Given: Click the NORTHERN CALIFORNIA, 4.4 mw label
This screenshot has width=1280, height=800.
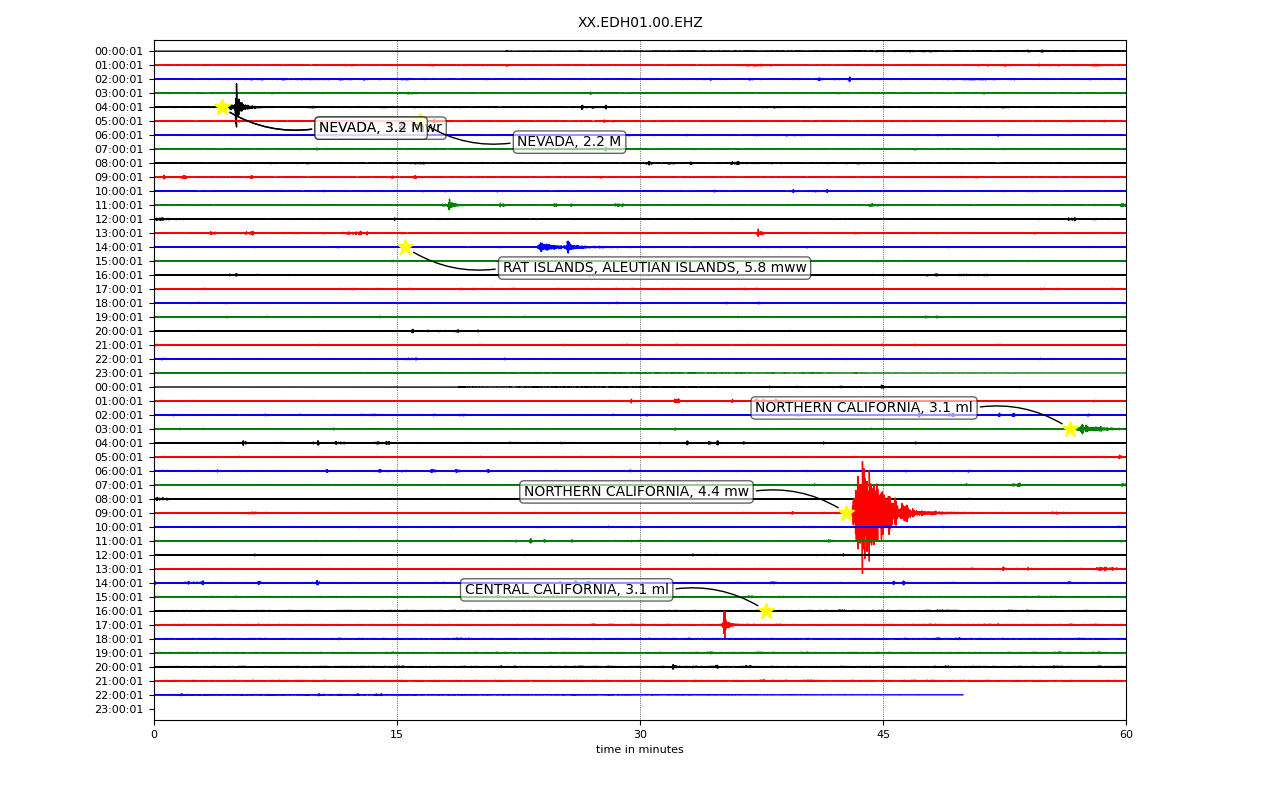Looking at the screenshot, I should [636, 492].
